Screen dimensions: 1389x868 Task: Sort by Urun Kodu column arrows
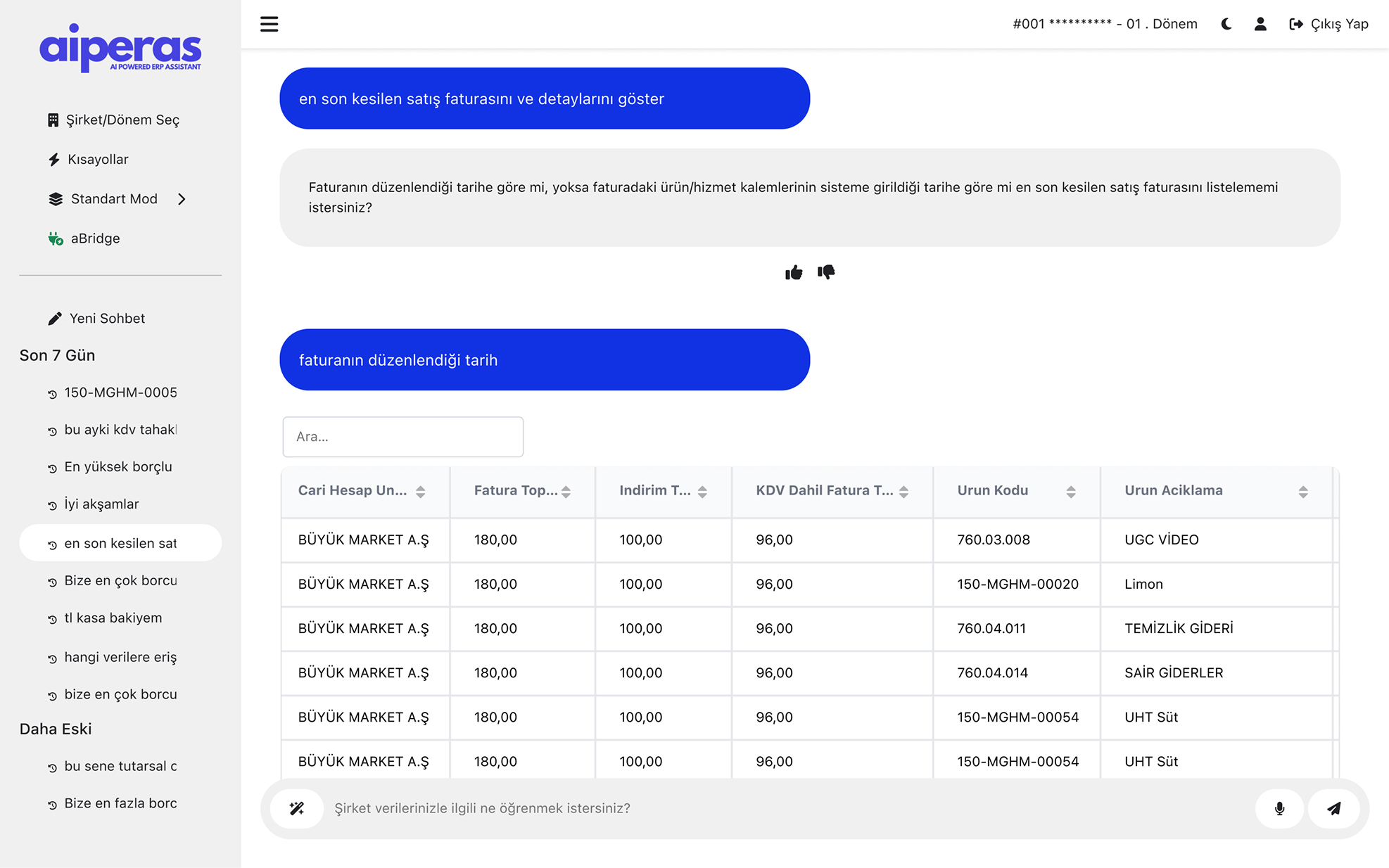pyautogui.click(x=1070, y=492)
